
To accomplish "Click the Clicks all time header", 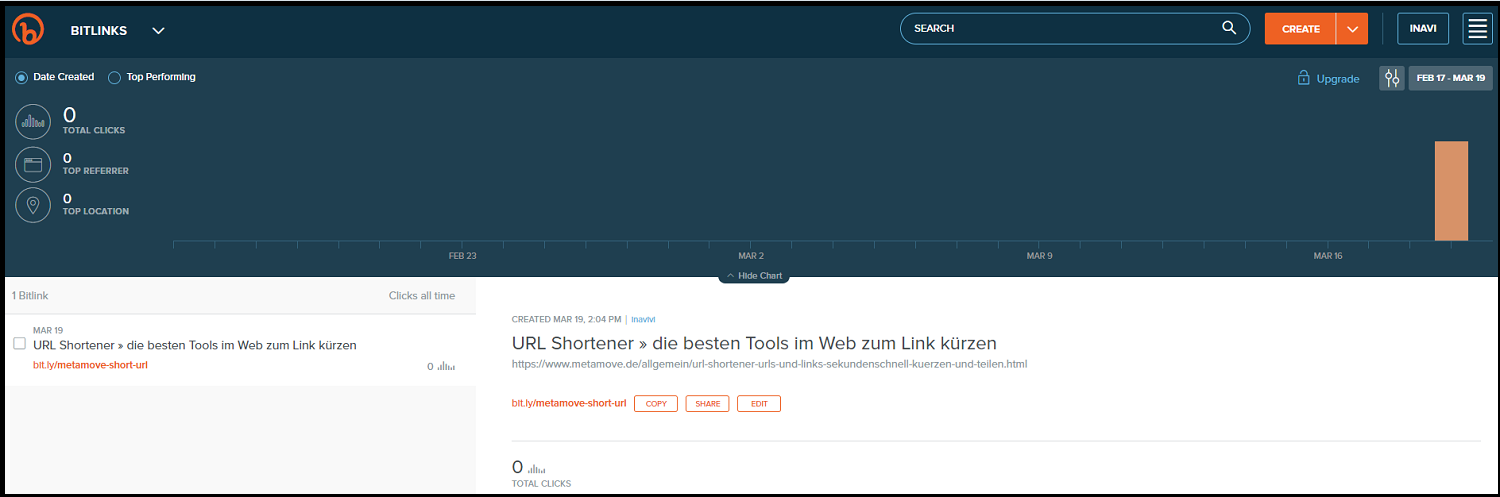I will [422, 296].
